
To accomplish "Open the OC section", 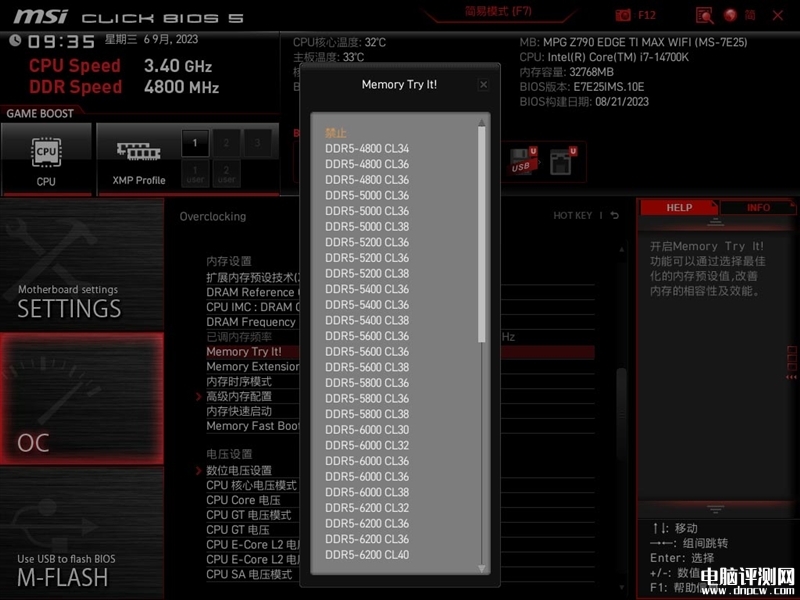I will pyautogui.click(x=82, y=398).
